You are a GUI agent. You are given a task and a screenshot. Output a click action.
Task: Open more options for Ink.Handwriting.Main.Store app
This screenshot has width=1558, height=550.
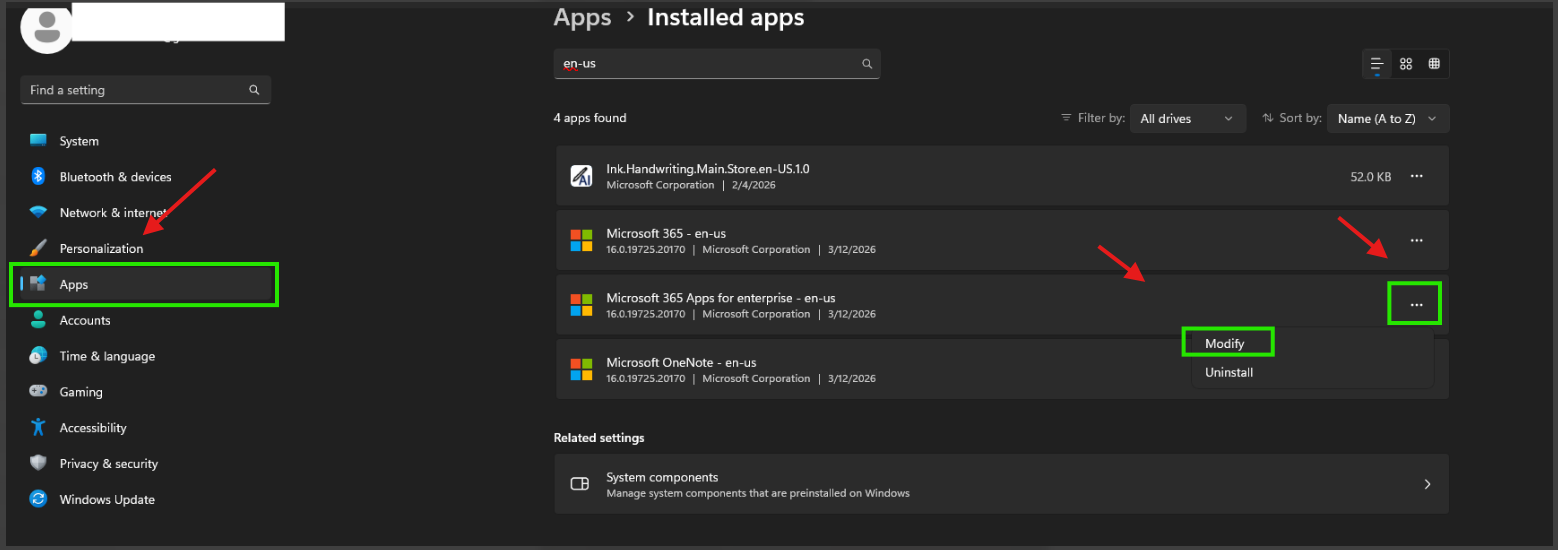tap(1416, 176)
